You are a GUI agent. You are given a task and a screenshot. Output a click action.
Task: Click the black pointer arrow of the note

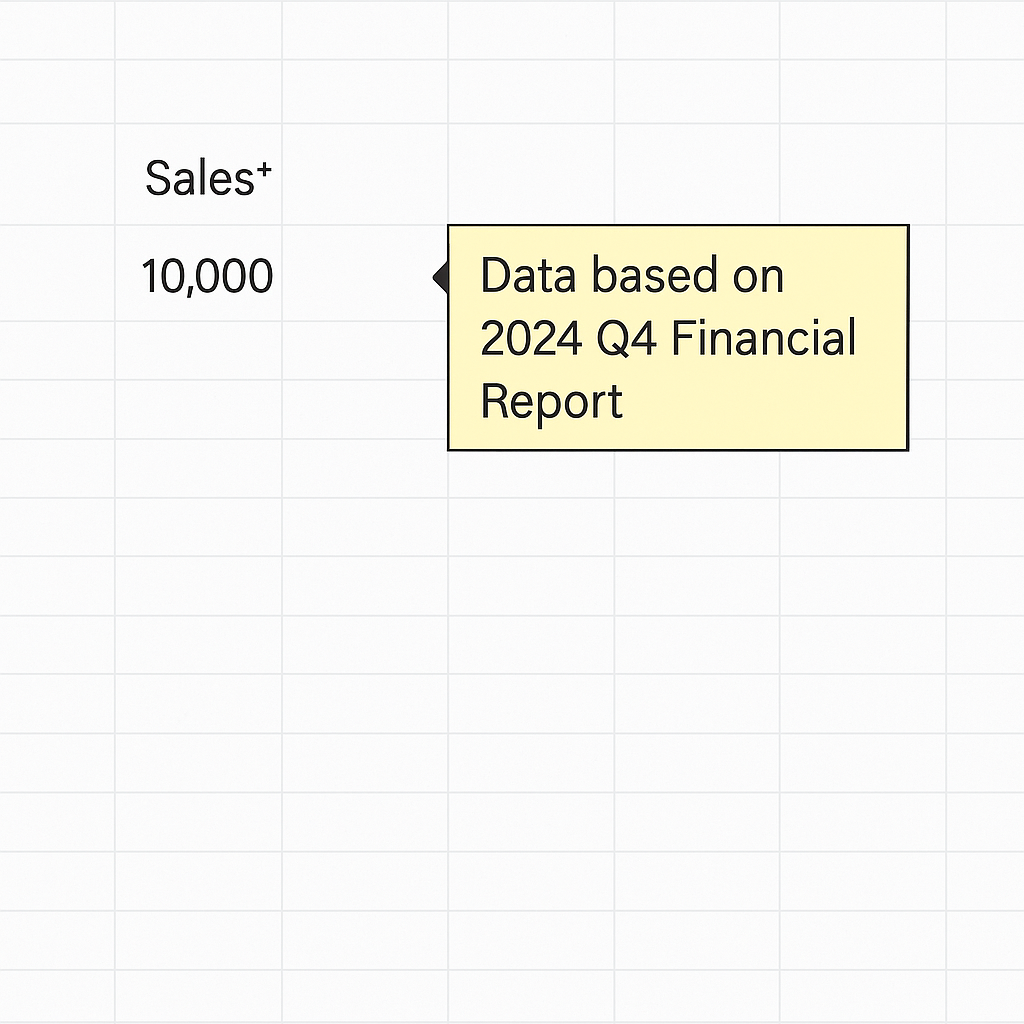[x=440, y=276]
